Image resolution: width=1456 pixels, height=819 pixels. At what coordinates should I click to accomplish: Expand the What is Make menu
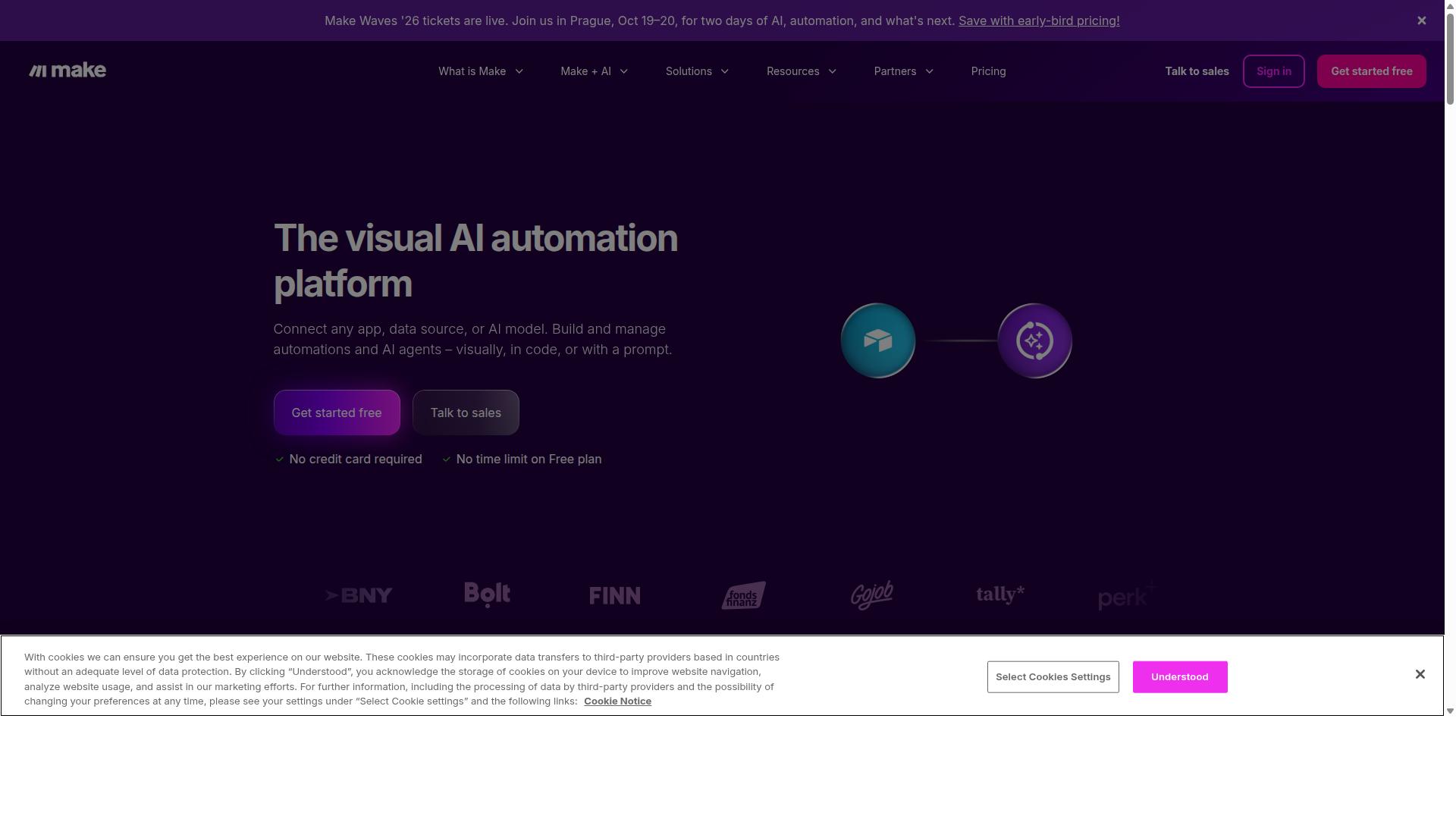481,71
